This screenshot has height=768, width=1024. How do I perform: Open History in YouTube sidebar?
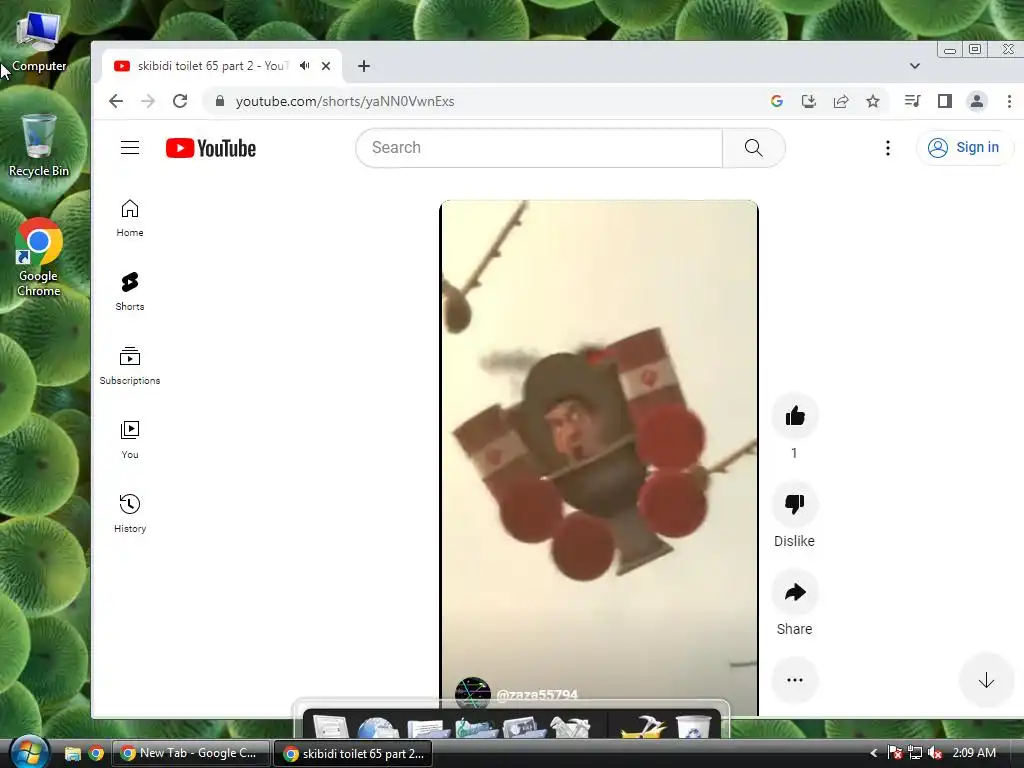coord(130,514)
